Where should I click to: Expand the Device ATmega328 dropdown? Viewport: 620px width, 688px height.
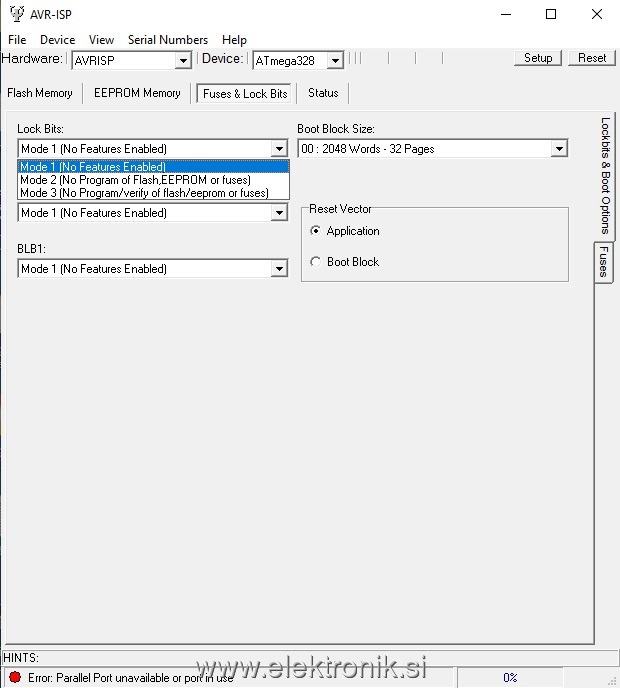tap(335, 61)
